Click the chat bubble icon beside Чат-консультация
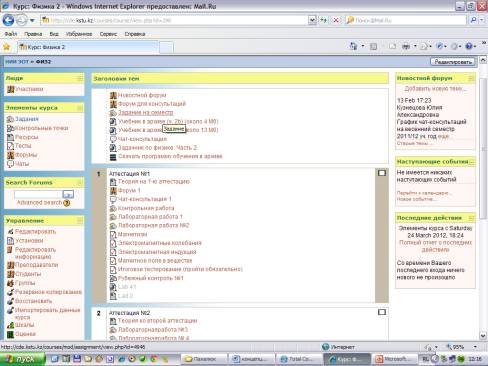The width and height of the screenshot is (488, 366). tap(113, 139)
